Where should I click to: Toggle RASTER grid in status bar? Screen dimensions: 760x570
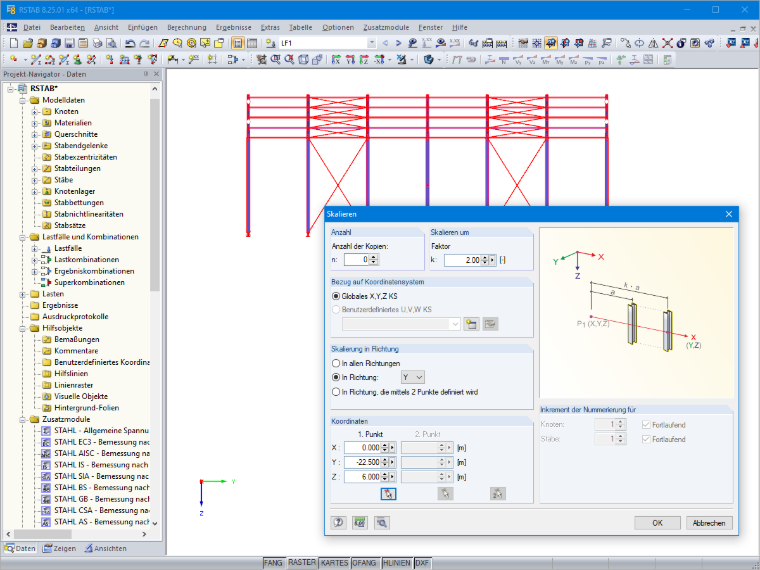coord(302,562)
